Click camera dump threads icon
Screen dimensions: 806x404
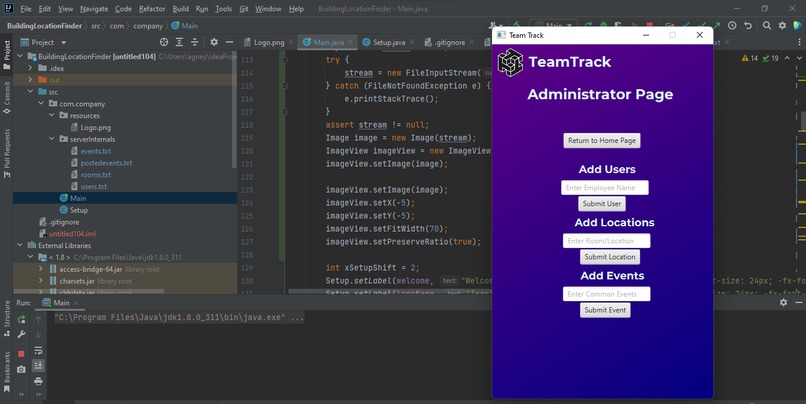[x=21, y=369]
